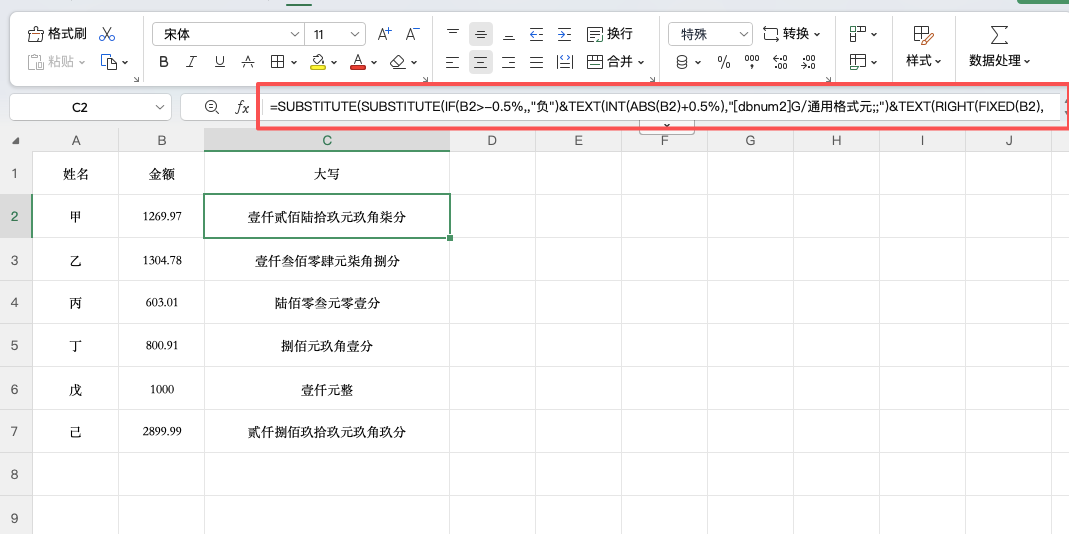
Task: Click into the formula bar
Action: (x=659, y=107)
